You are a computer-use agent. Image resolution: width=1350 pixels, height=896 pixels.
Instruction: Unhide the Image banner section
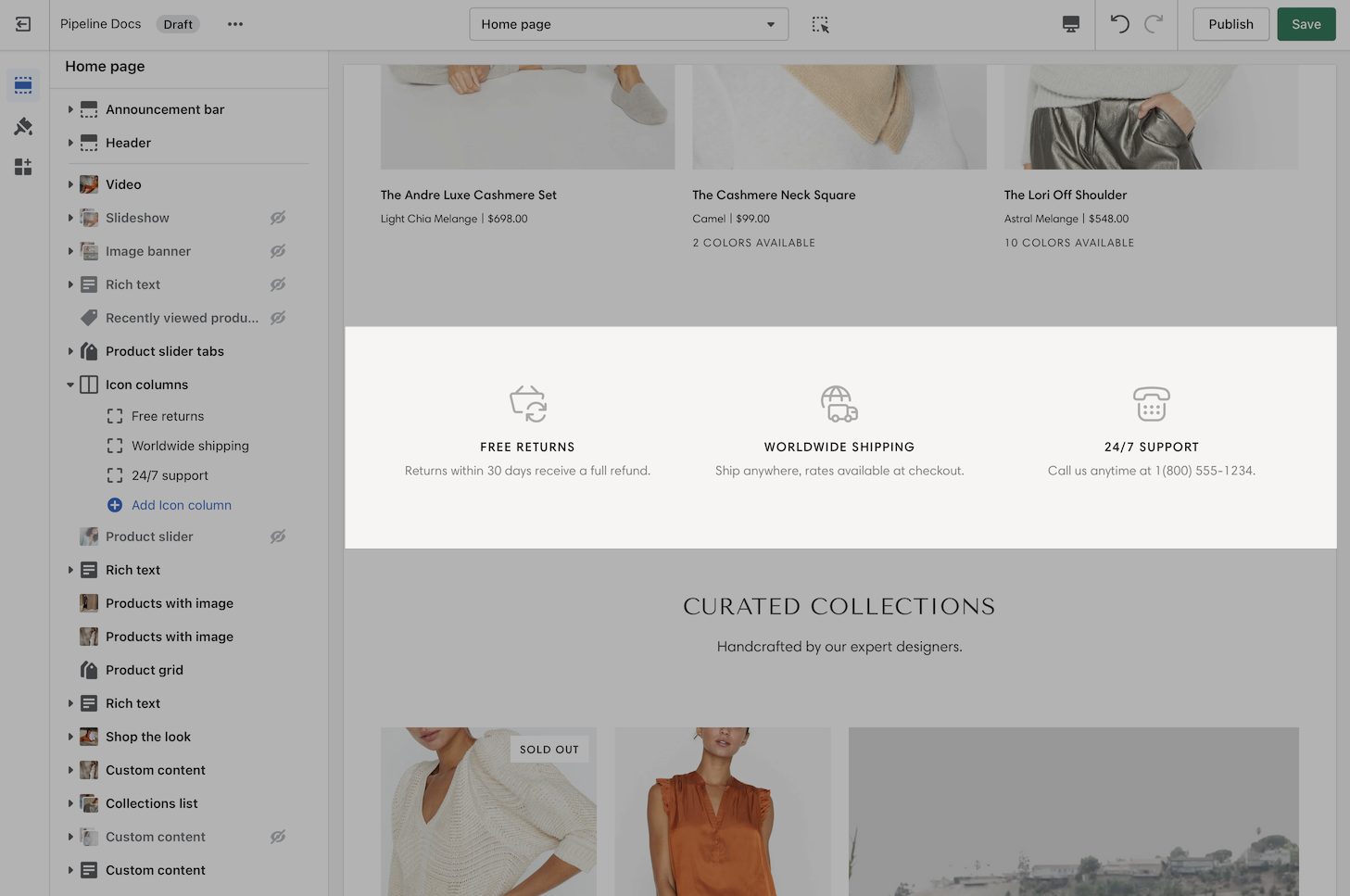(x=278, y=251)
